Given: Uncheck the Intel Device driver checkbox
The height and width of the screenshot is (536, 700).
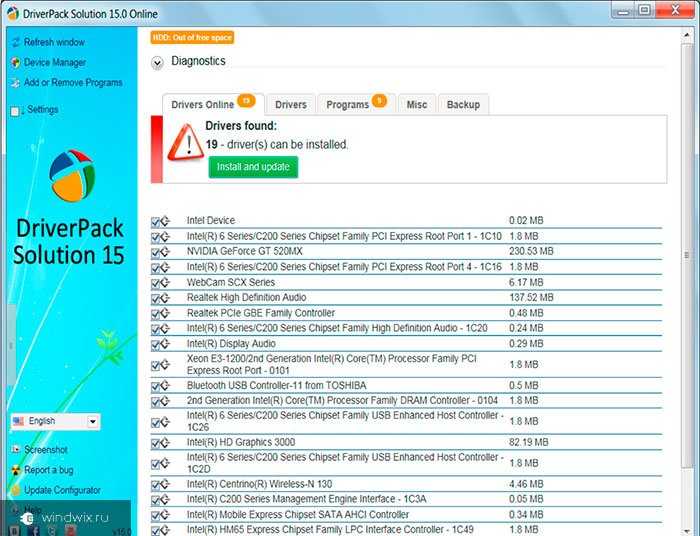Looking at the screenshot, I should point(155,222).
